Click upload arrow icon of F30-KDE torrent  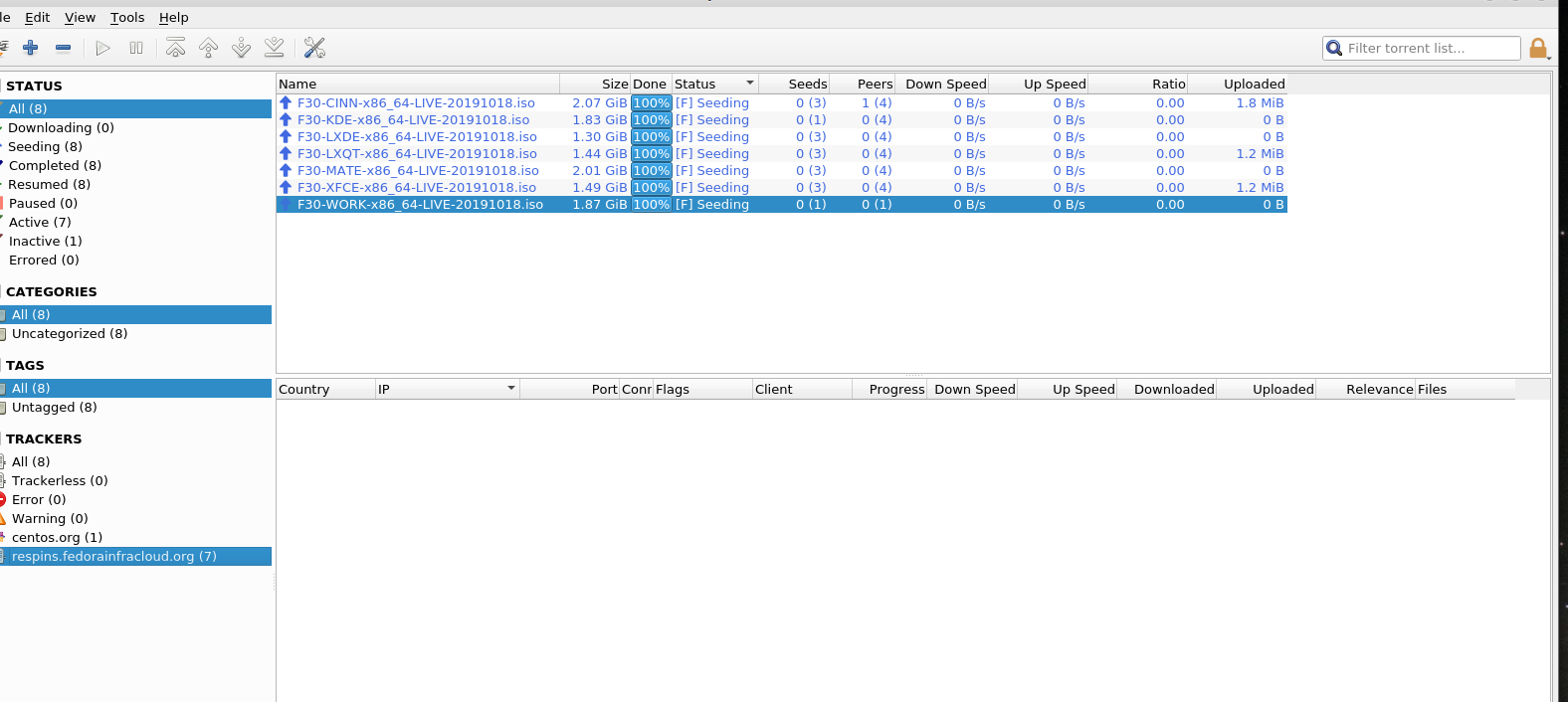[x=286, y=119]
